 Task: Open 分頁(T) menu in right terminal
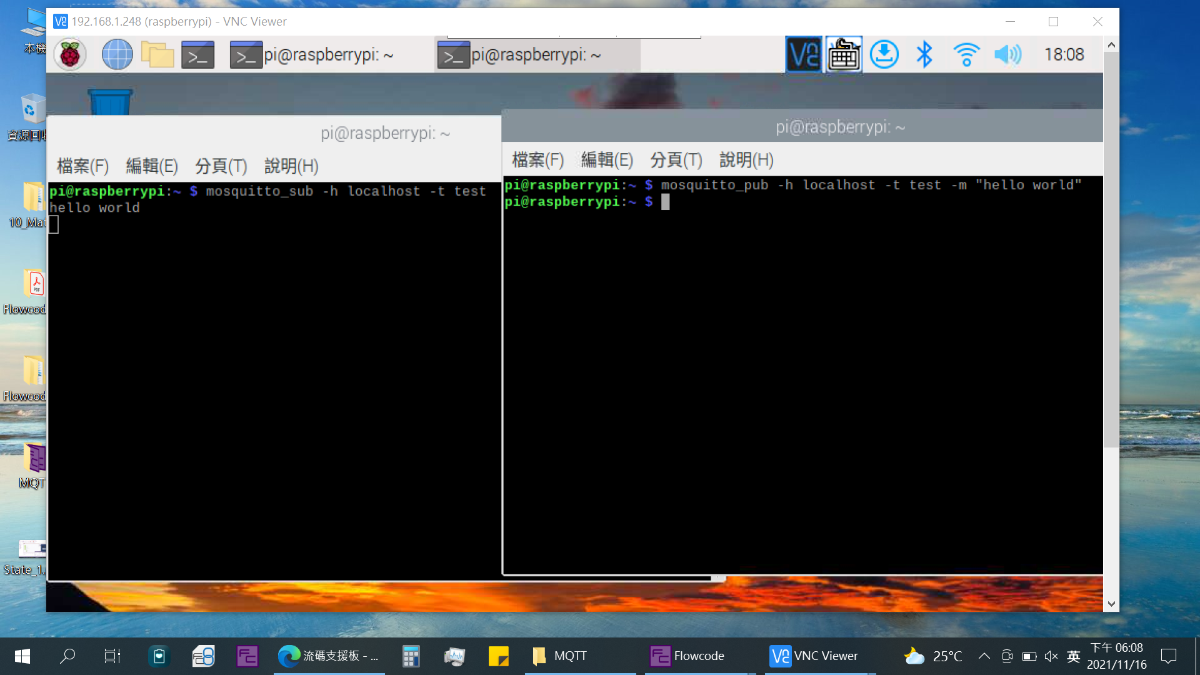[676, 160]
